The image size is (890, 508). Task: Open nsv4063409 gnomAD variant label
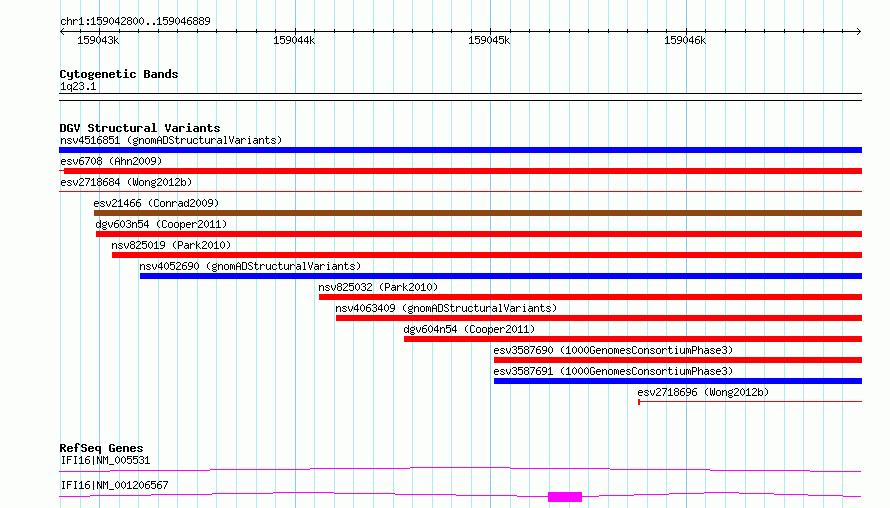[446, 308]
